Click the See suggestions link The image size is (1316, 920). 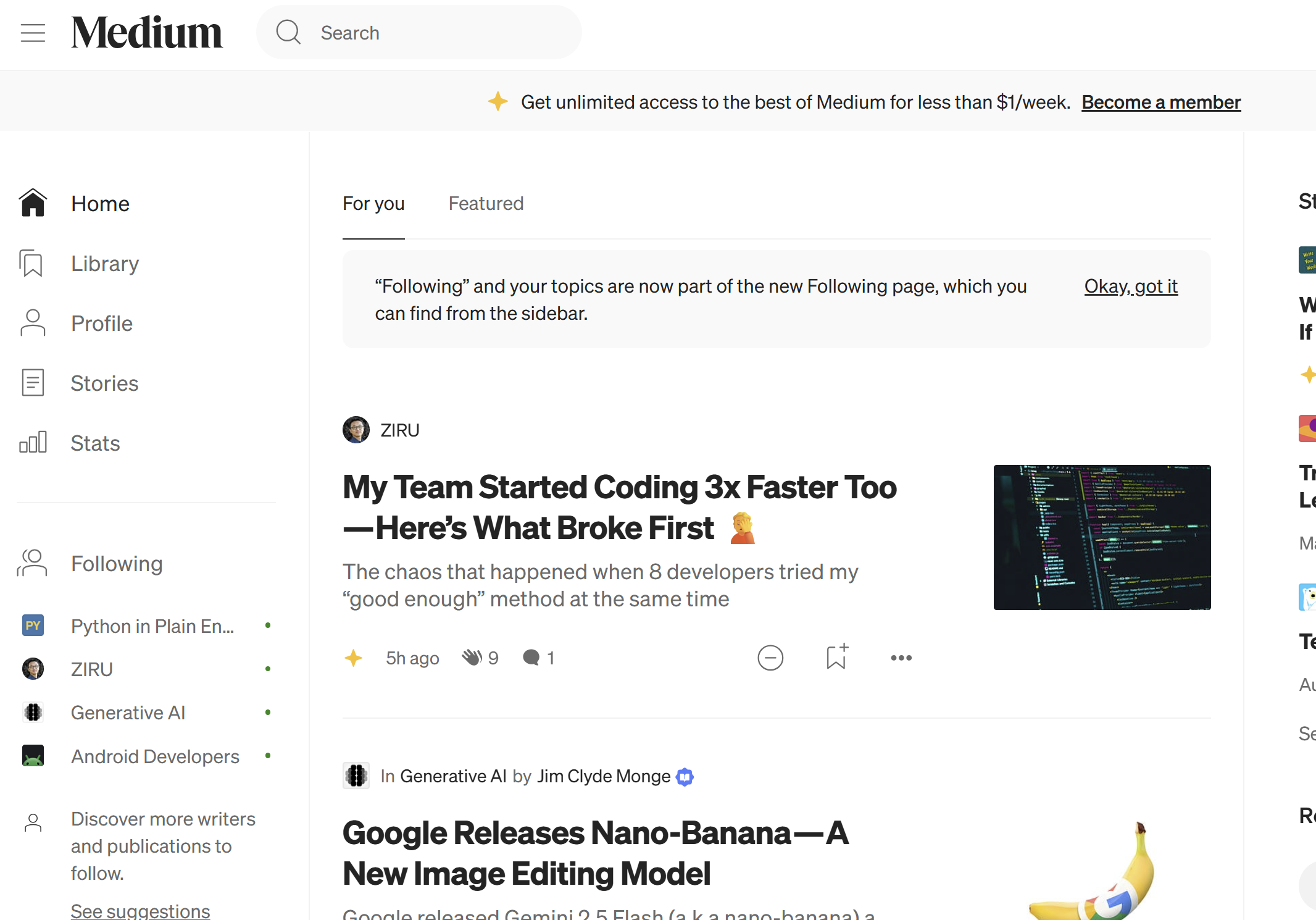pyautogui.click(x=140, y=910)
